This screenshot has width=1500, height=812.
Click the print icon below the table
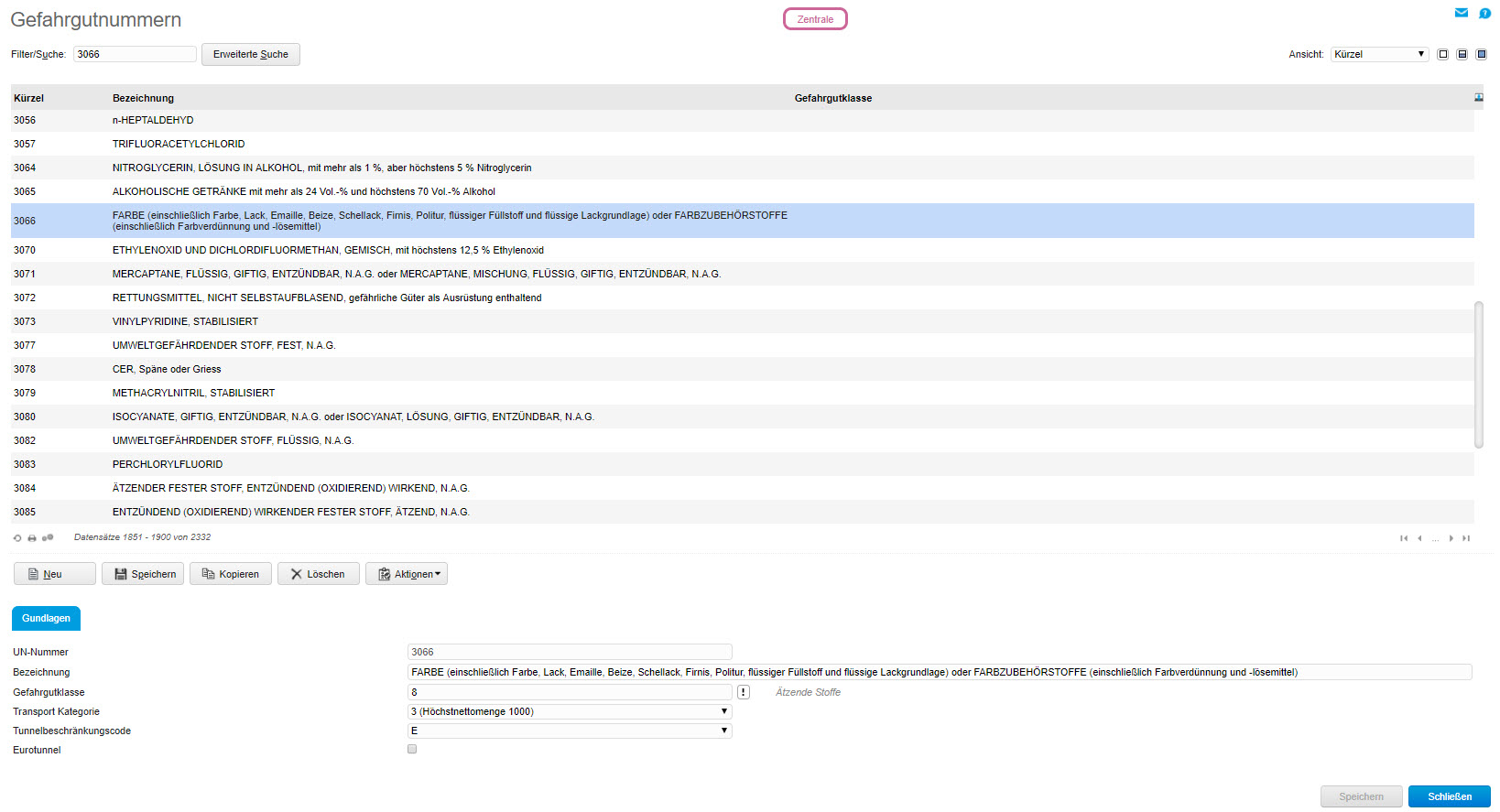coord(32,538)
